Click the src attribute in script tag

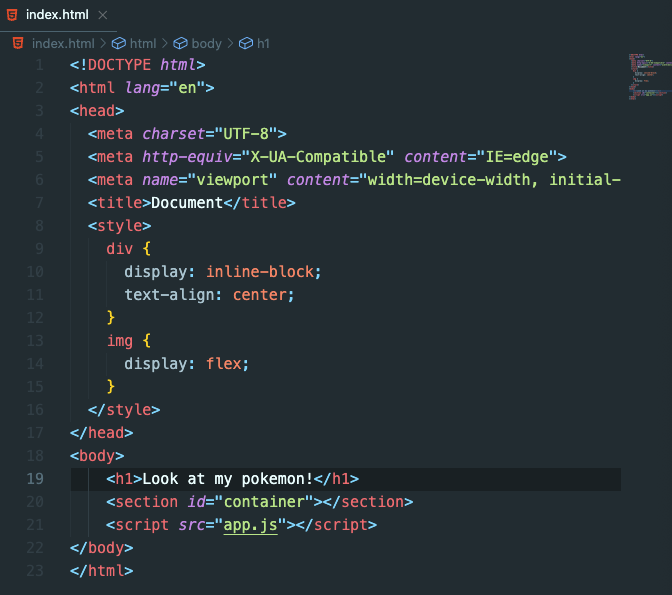click(x=192, y=525)
